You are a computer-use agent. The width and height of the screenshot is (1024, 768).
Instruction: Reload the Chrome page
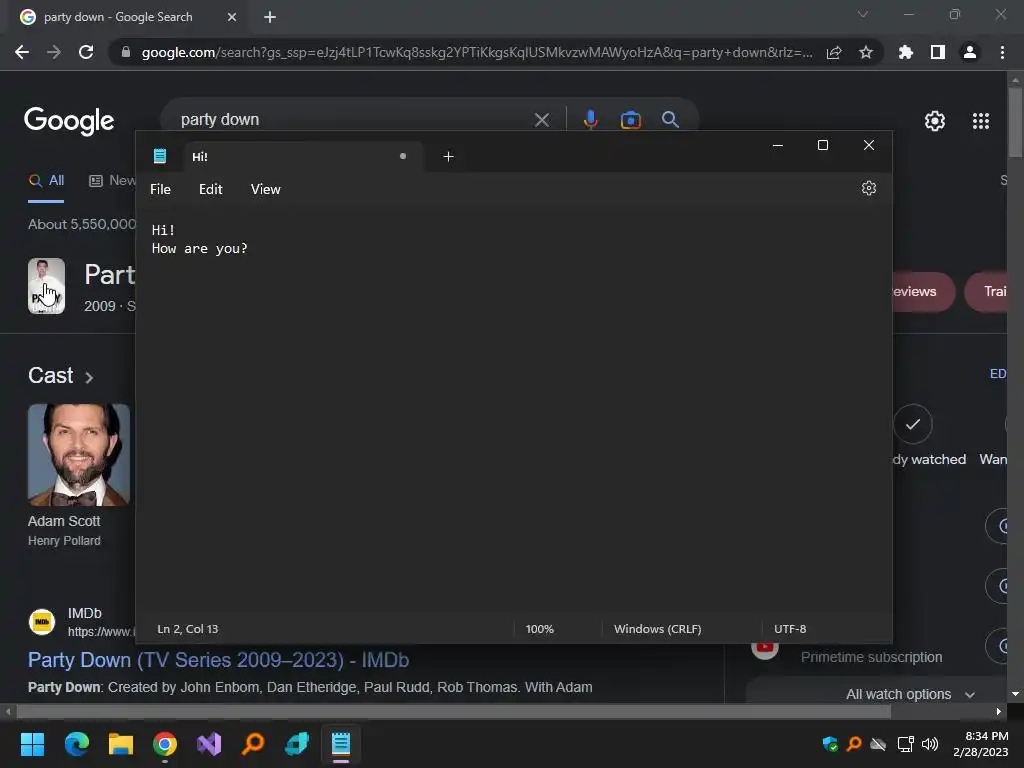pos(86,52)
